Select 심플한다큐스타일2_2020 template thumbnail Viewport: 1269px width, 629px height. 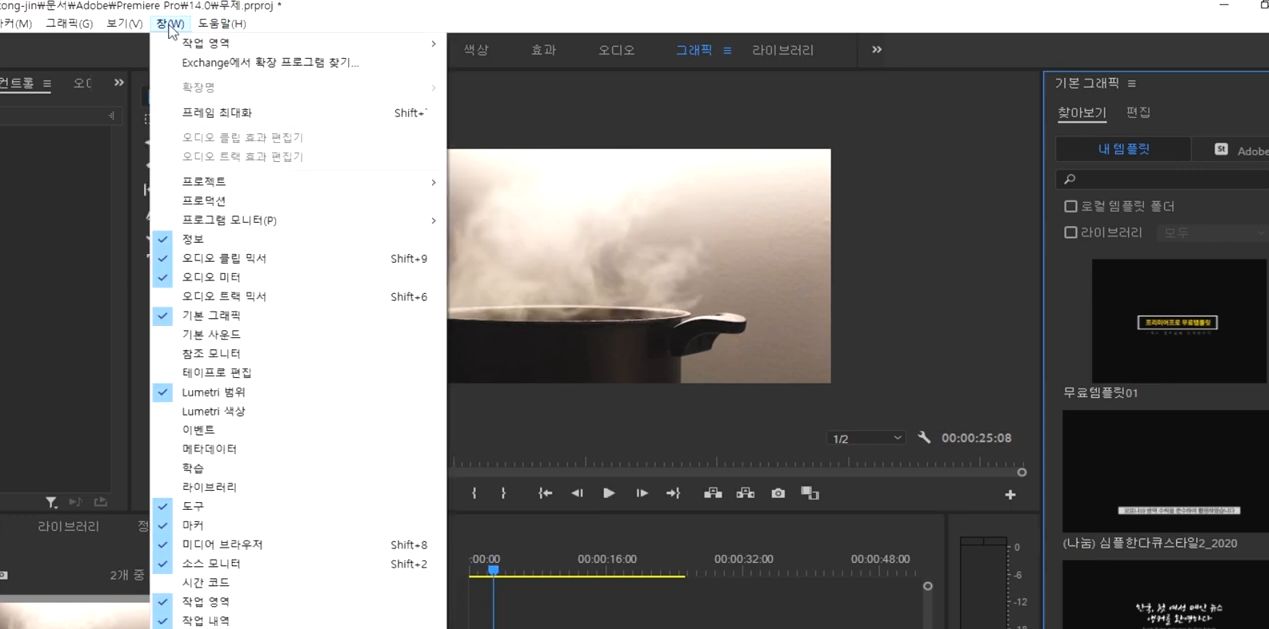[x=1165, y=471]
